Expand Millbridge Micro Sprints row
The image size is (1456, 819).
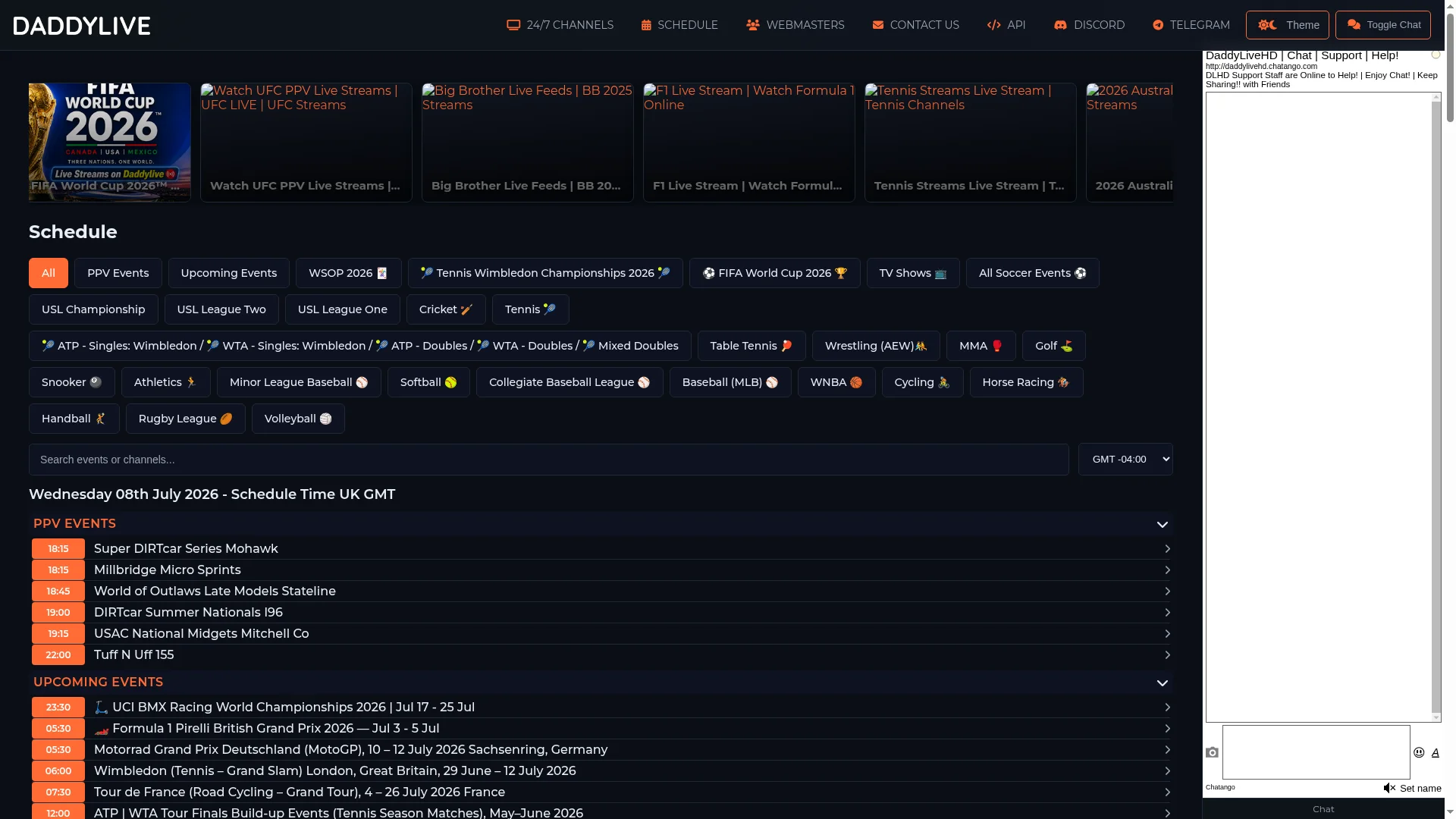point(601,570)
